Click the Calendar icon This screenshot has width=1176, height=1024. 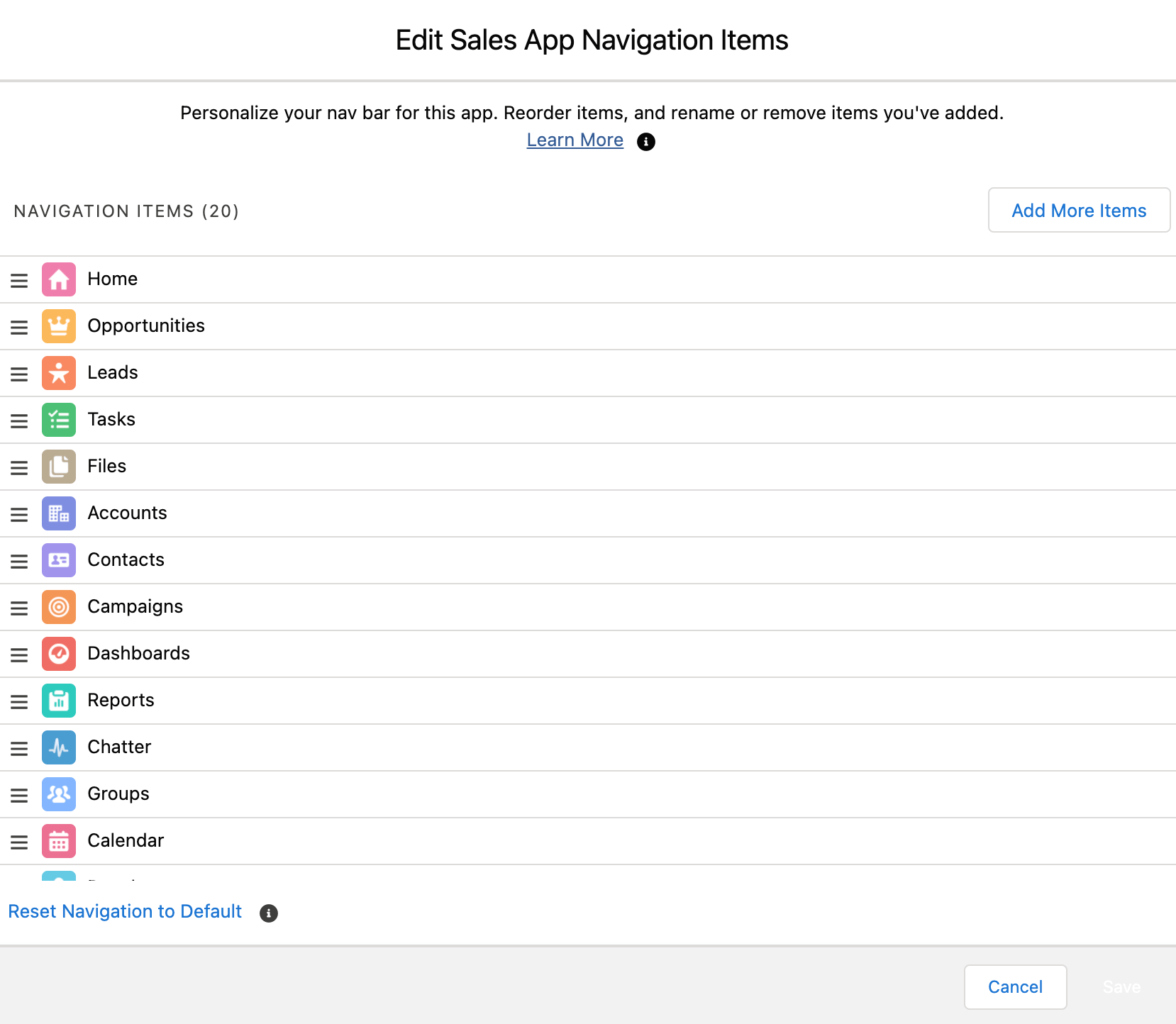[x=58, y=841]
